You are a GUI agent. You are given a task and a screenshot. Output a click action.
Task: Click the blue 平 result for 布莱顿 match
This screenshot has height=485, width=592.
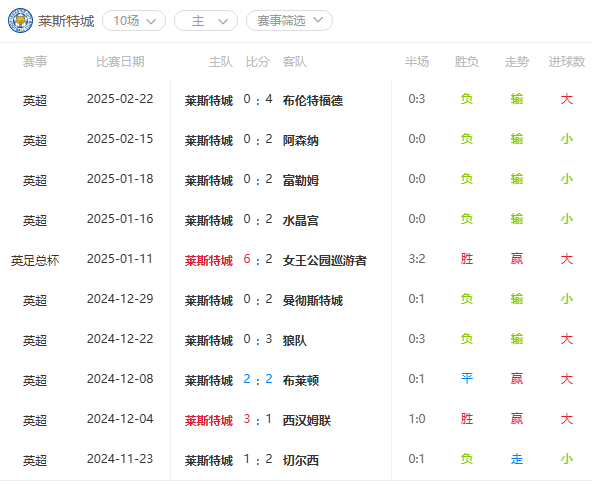(x=467, y=379)
